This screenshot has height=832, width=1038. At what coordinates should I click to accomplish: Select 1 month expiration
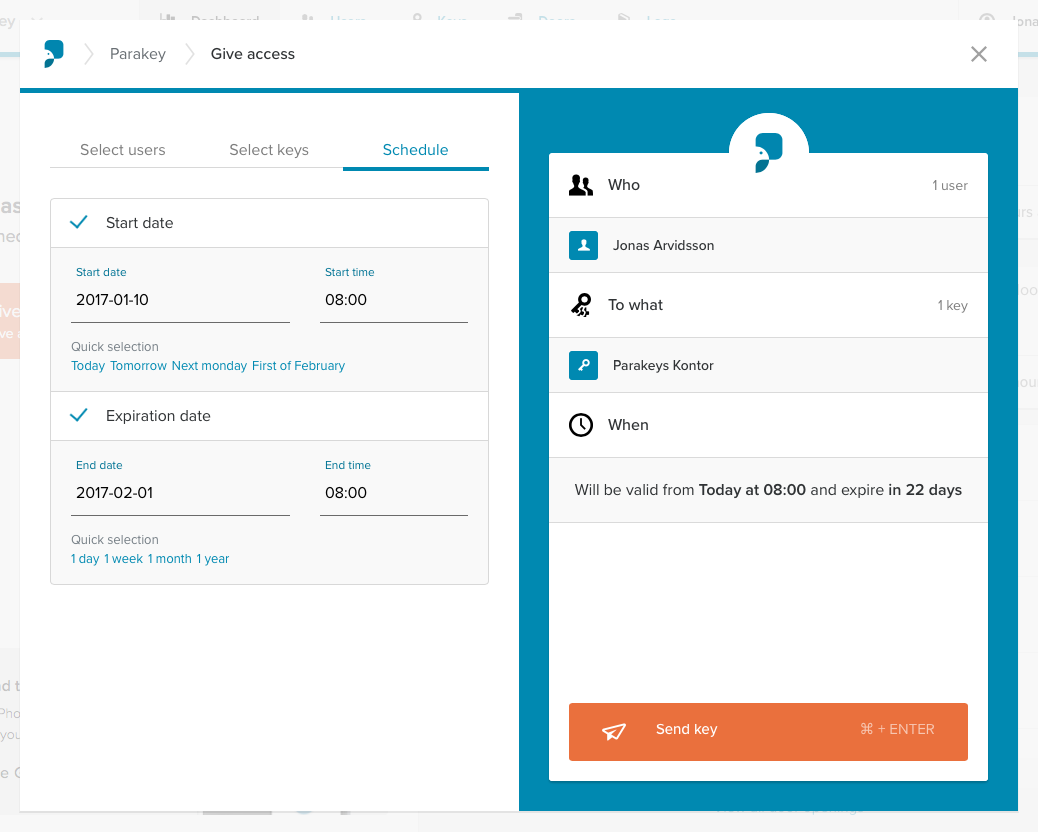[x=169, y=559]
